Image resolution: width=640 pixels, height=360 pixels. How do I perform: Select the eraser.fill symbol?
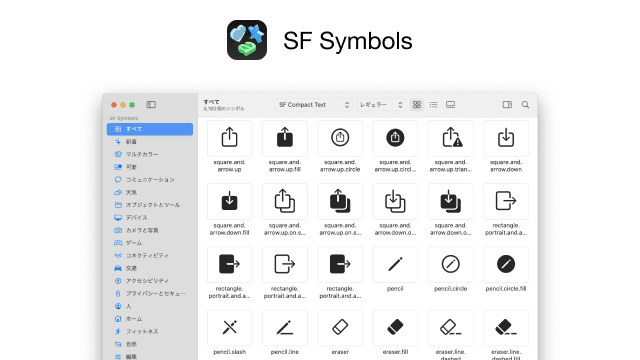pyautogui.click(x=395, y=328)
